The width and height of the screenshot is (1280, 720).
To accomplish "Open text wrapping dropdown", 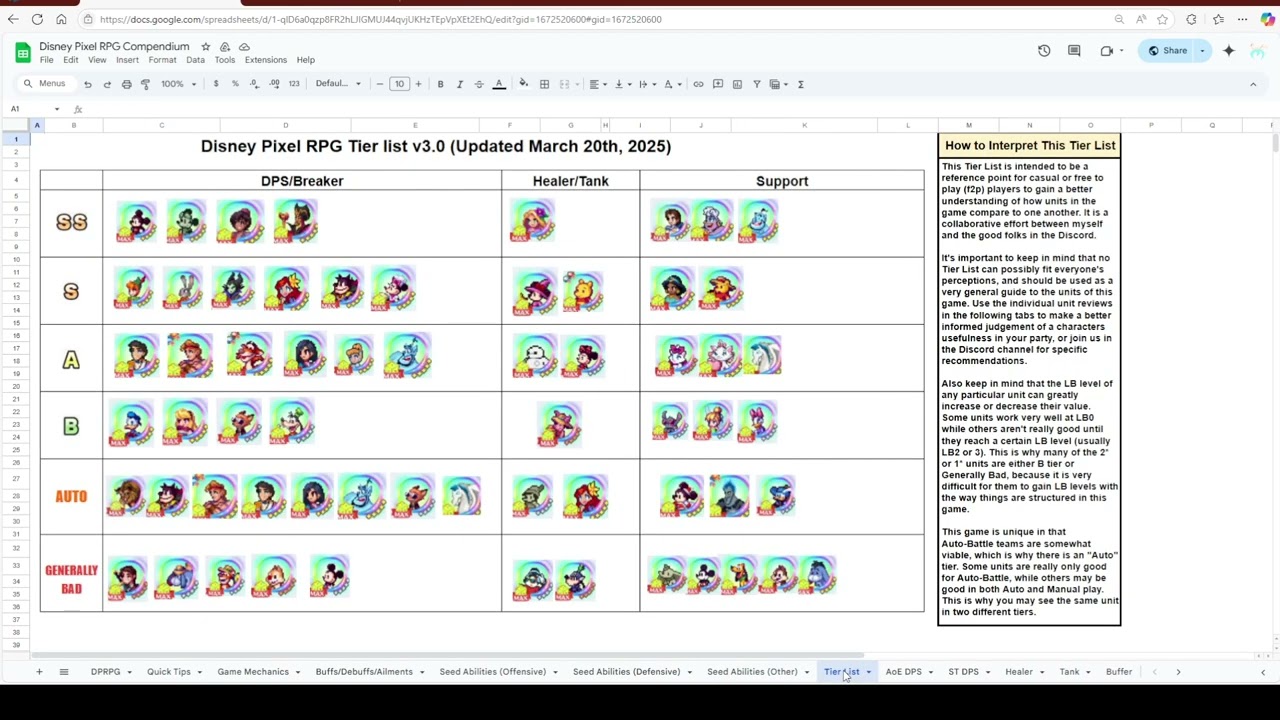I will coord(646,84).
